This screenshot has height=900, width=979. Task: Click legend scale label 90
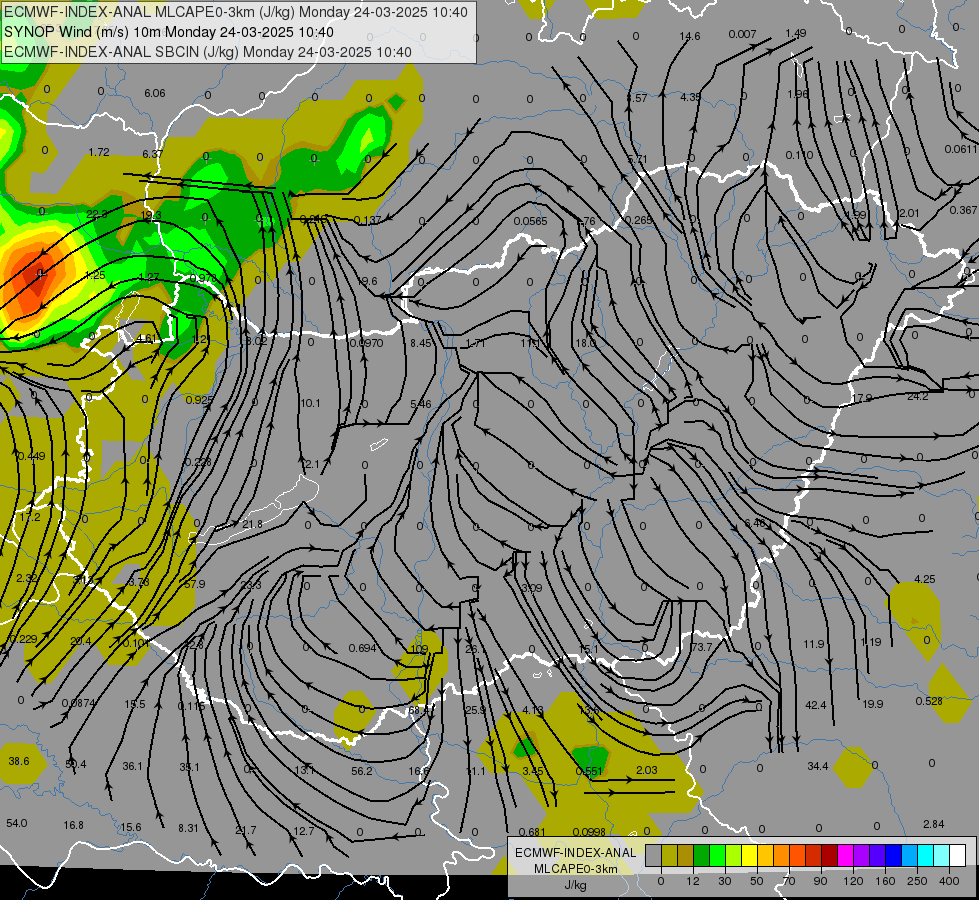820,881
